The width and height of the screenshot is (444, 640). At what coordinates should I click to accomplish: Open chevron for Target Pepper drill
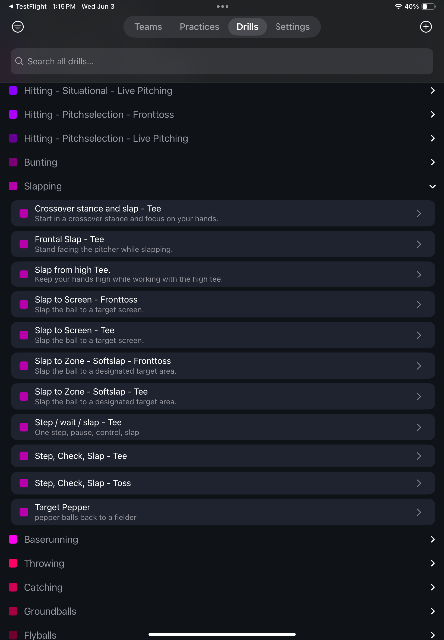(419, 512)
